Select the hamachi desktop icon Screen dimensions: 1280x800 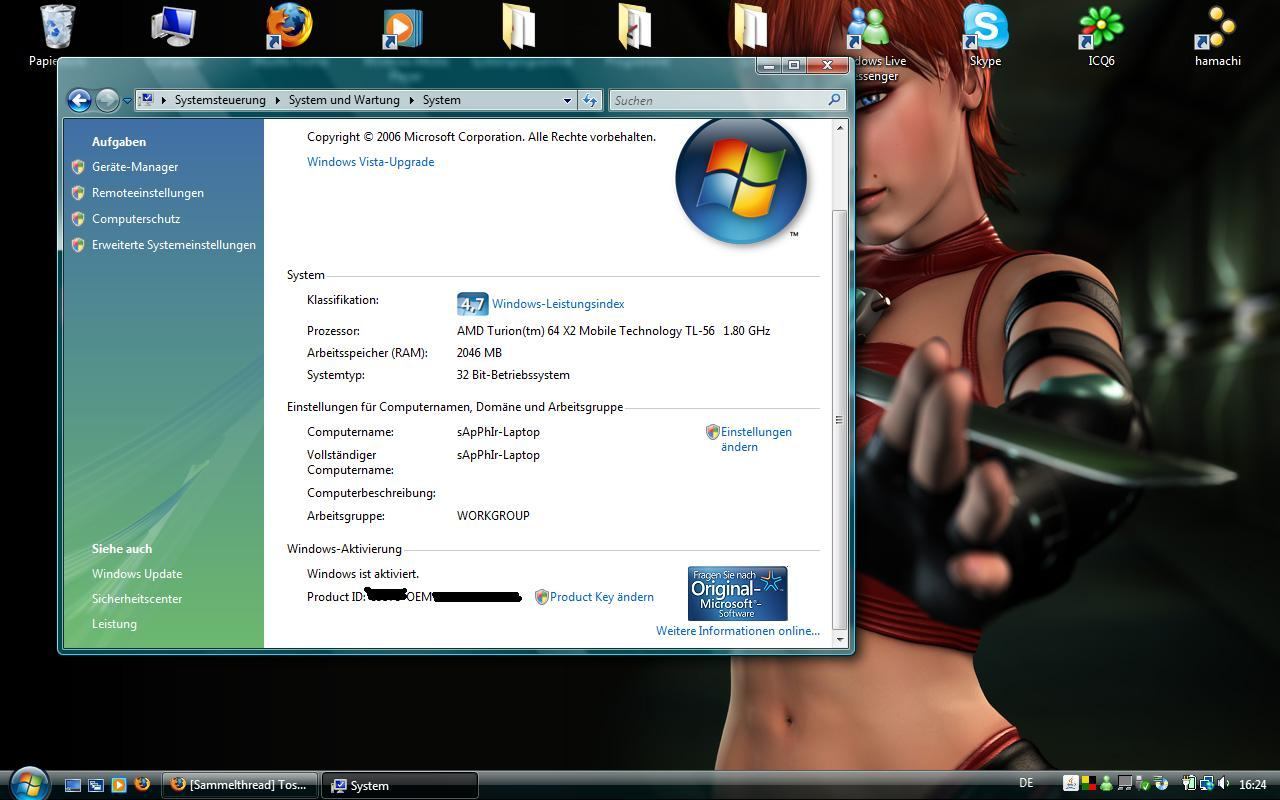pyautogui.click(x=1217, y=35)
